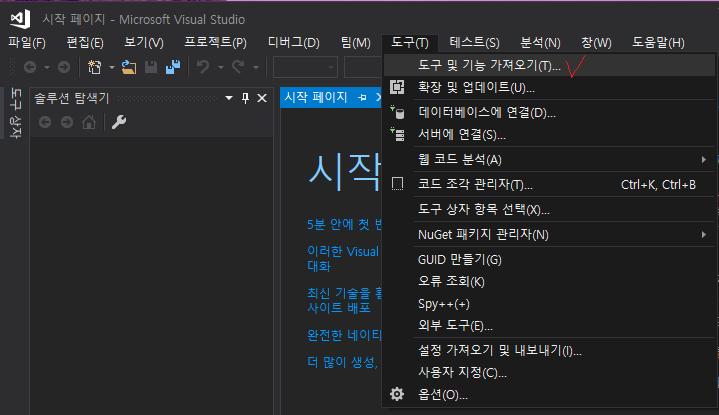The height and width of the screenshot is (415, 719).
Task: Click the Open File folder icon
Action: [x=129, y=67]
